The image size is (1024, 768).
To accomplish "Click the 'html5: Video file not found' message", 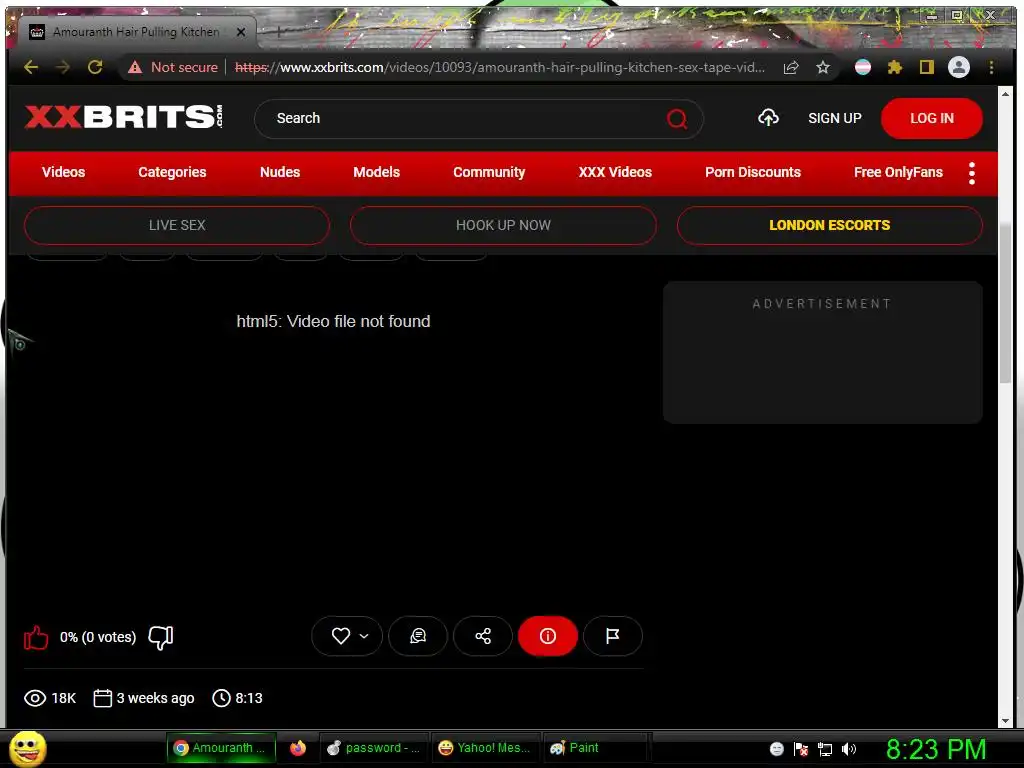I will click(x=333, y=321).
